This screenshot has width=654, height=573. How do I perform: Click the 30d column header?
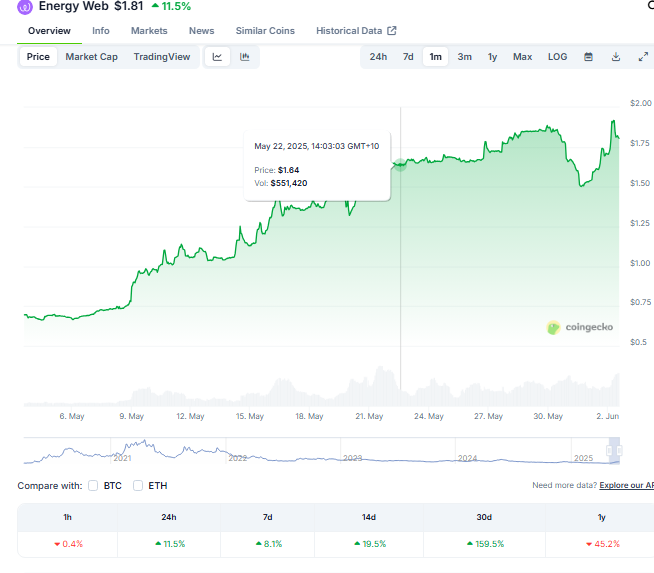click(484, 517)
